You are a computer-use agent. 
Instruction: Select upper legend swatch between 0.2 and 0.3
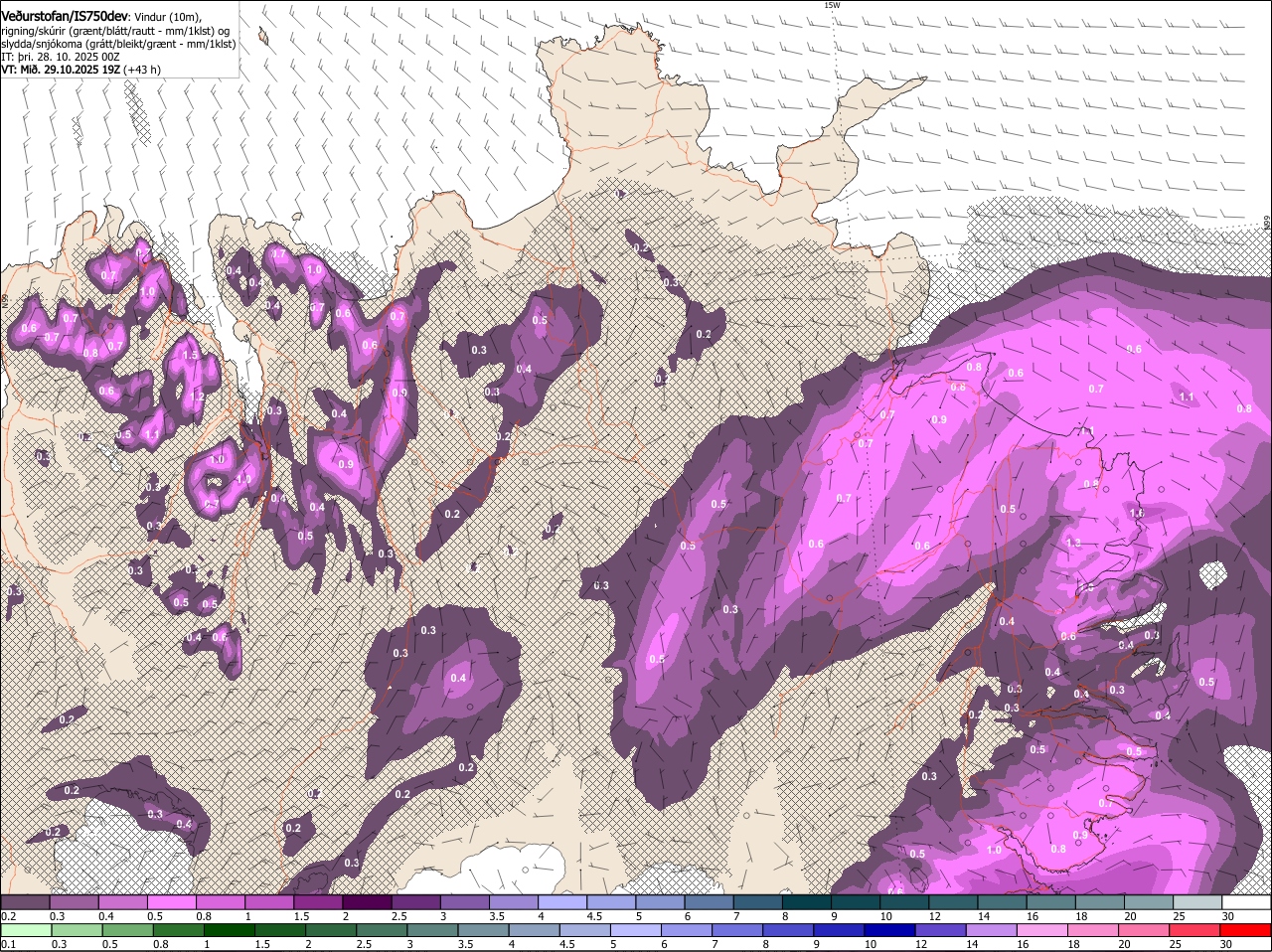pos(25,902)
